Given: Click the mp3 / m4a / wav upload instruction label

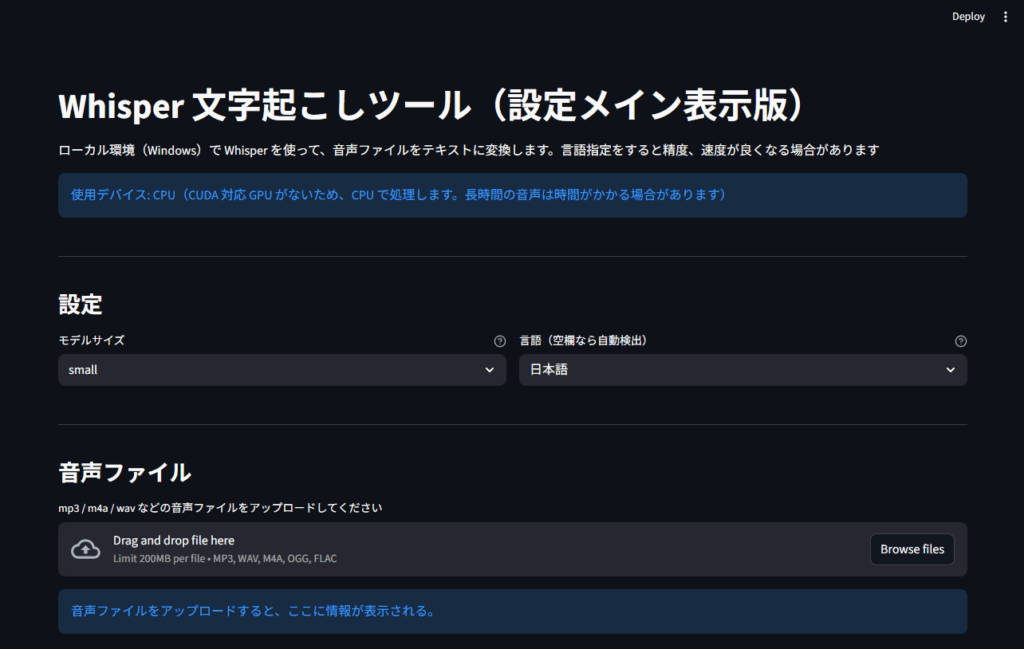Looking at the screenshot, I should tap(220, 508).
